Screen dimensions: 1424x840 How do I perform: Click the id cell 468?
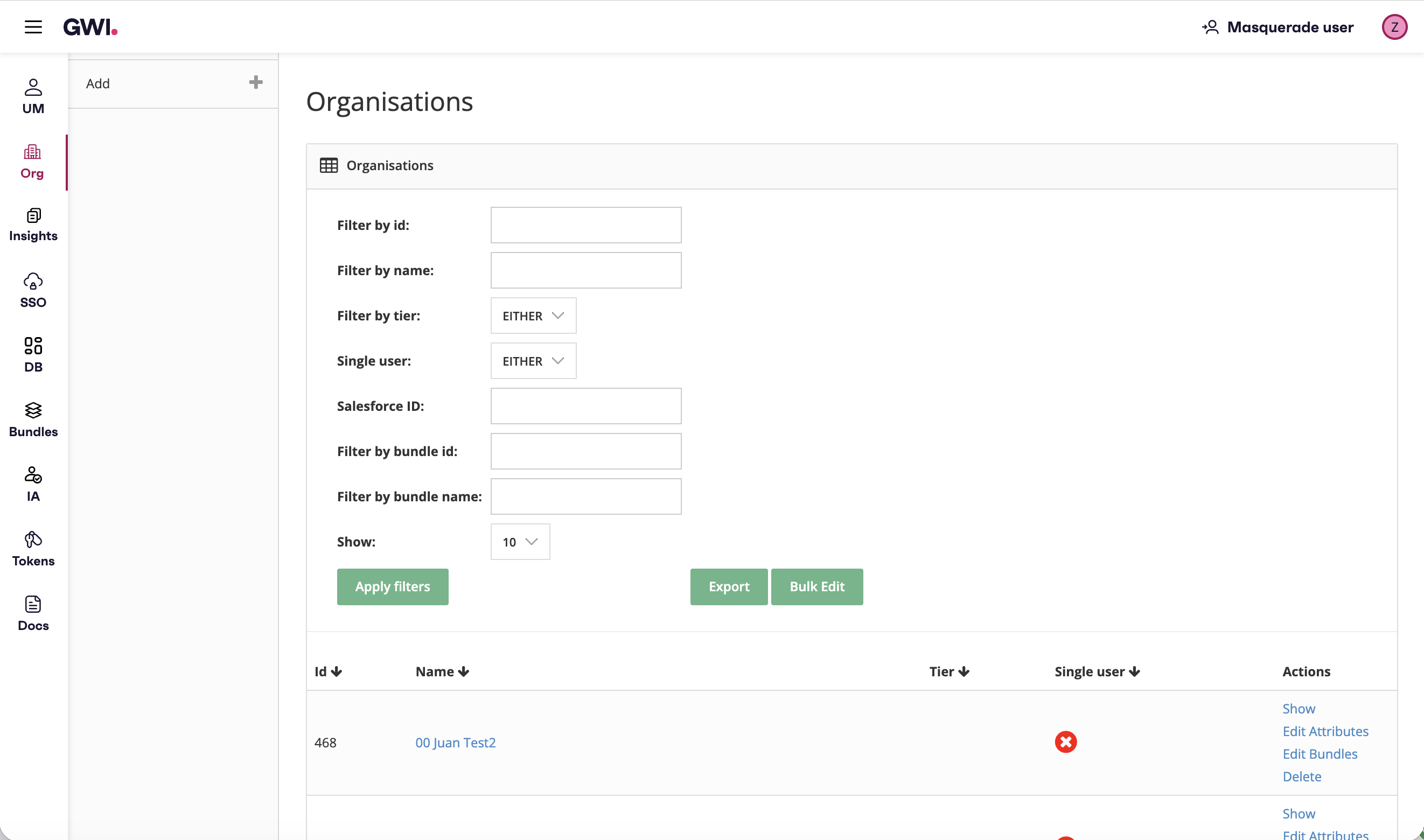pyautogui.click(x=325, y=743)
